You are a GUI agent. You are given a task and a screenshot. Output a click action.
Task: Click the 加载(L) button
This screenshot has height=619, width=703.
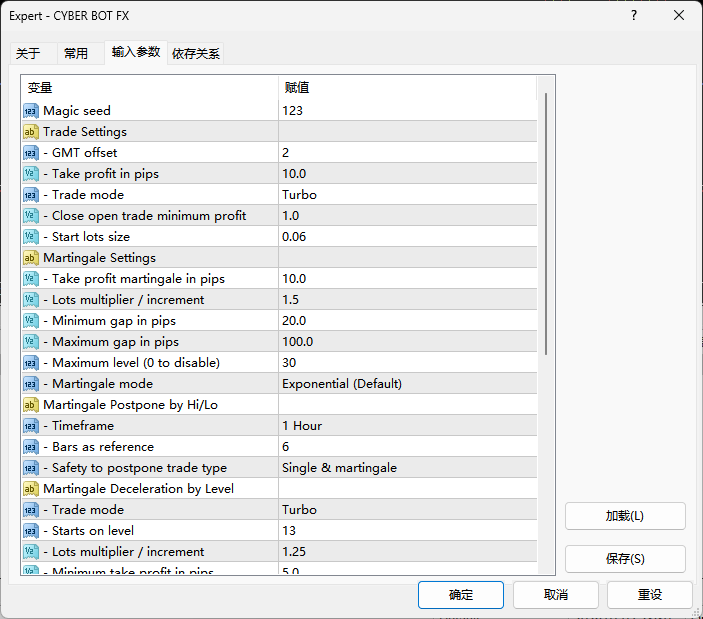pos(625,516)
